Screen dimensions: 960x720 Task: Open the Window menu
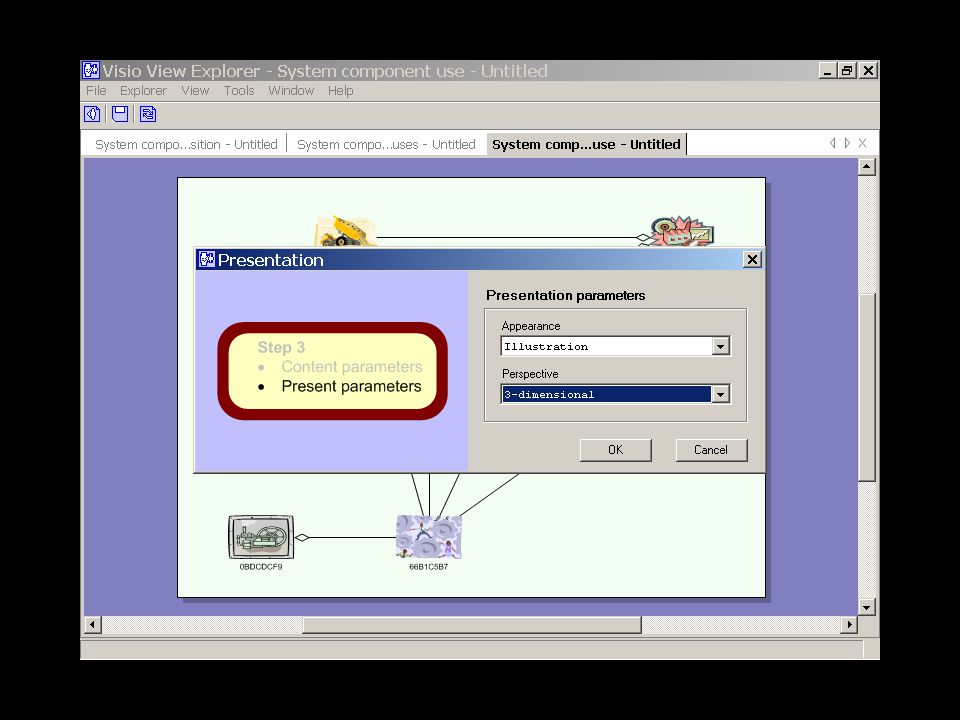coord(291,91)
